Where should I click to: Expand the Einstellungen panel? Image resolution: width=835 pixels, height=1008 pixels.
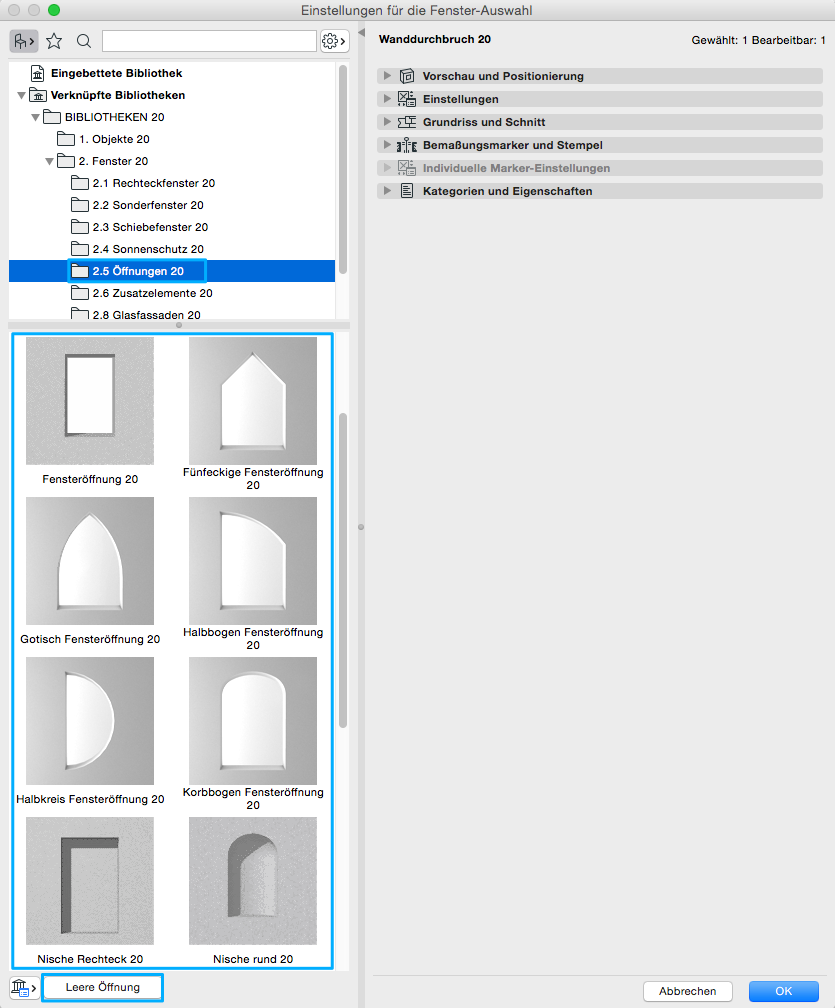[x=387, y=99]
